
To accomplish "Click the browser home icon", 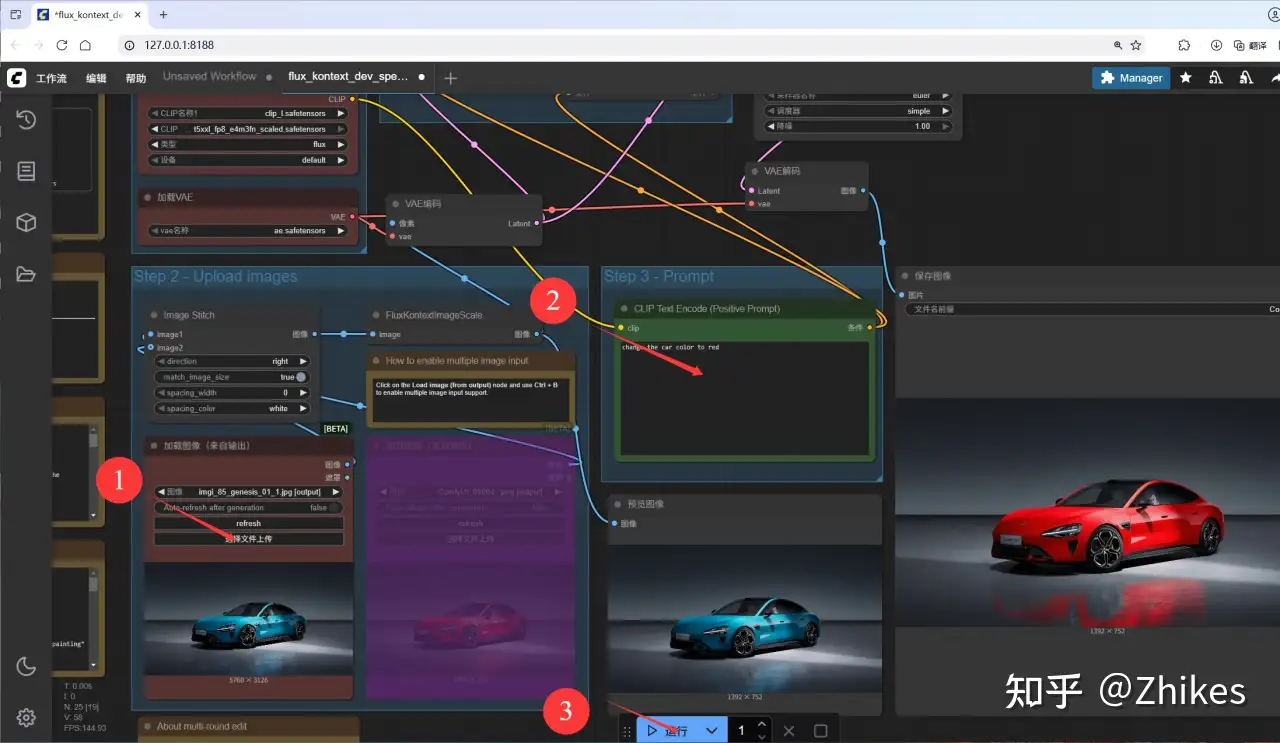I will tap(85, 45).
